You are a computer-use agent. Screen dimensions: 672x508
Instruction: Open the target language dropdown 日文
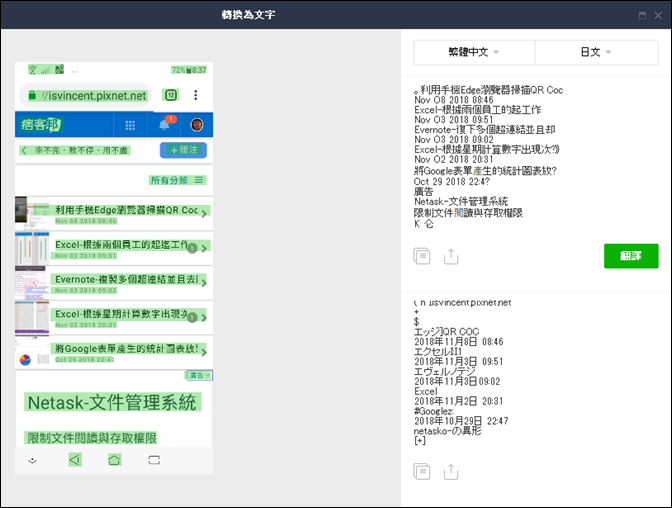(x=597, y=52)
